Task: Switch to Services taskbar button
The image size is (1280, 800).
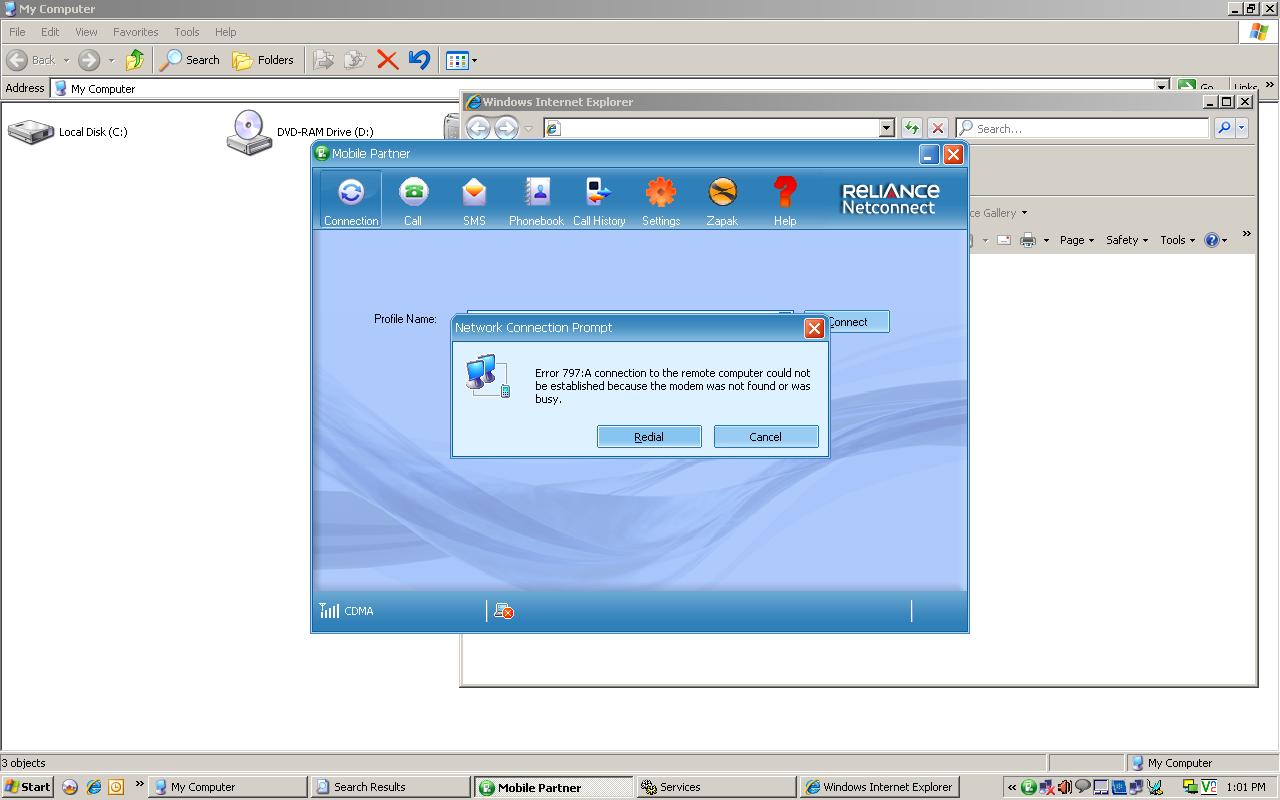Action: [716, 787]
